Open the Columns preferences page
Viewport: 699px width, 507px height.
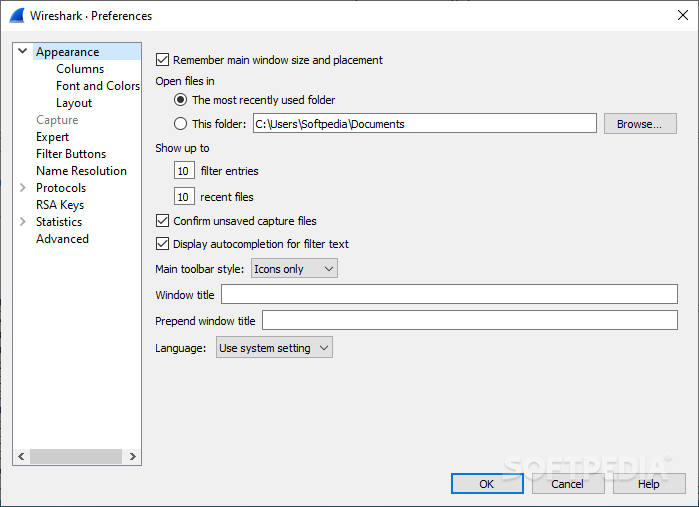80,69
